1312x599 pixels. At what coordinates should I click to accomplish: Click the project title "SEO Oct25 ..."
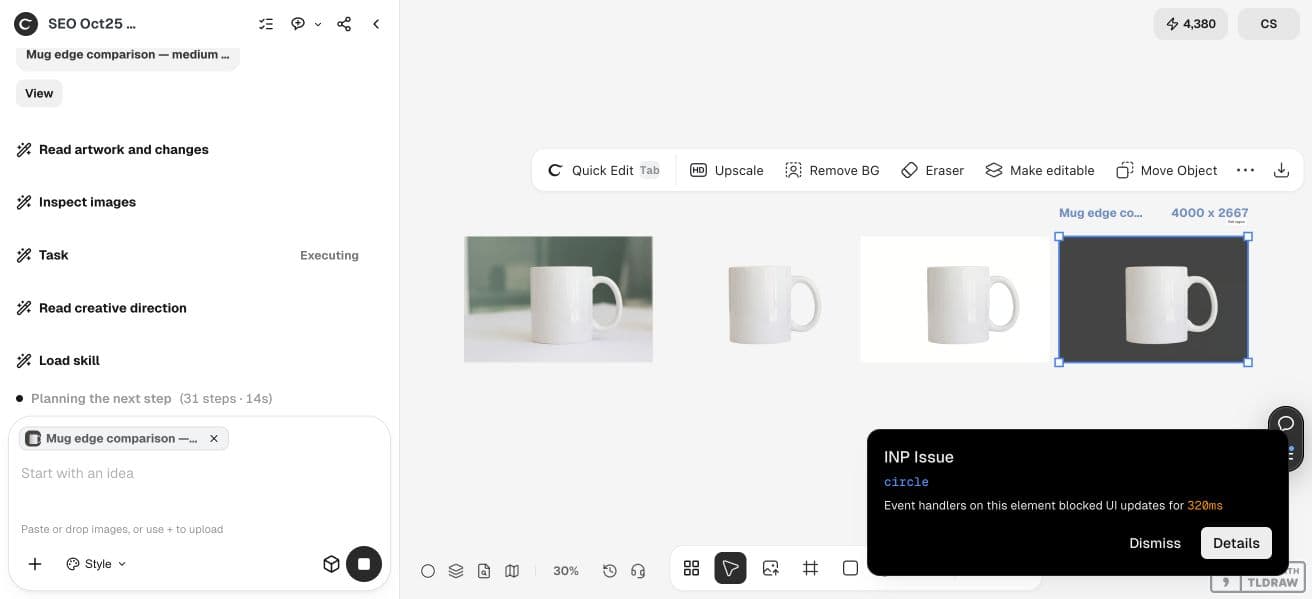point(92,24)
